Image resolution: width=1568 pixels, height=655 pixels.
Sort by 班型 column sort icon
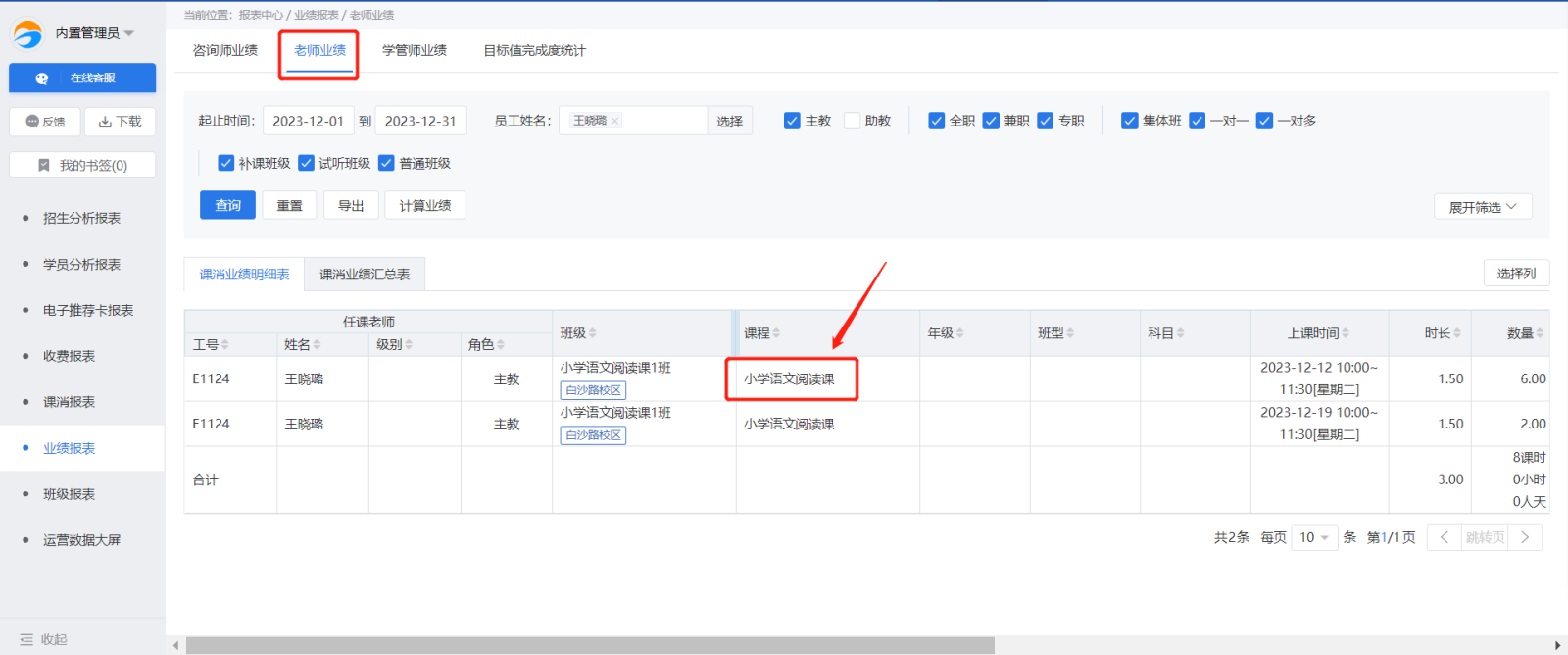tap(1070, 333)
